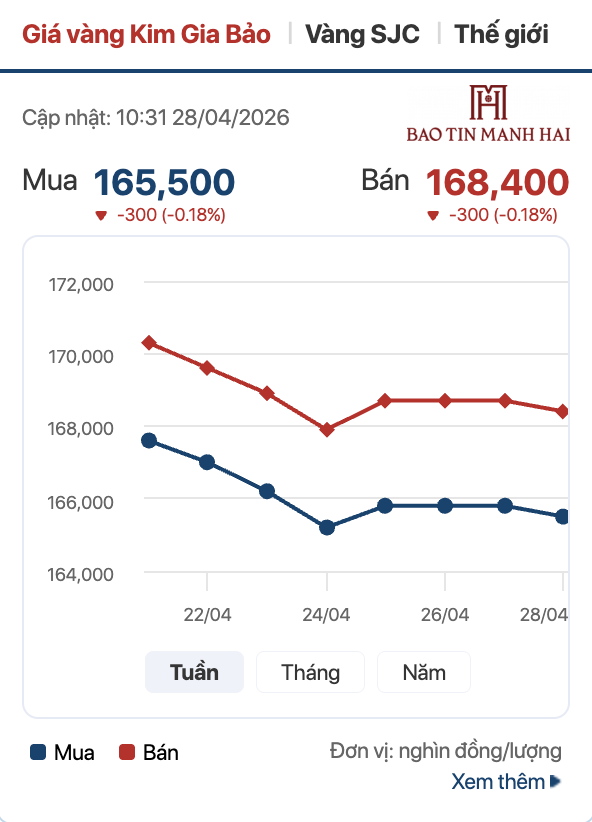The height and width of the screenshot is (822, 592).
Task: Click the arrow icon beside Xem thêm
Action: pyautogui.click(x=553, y=782)
